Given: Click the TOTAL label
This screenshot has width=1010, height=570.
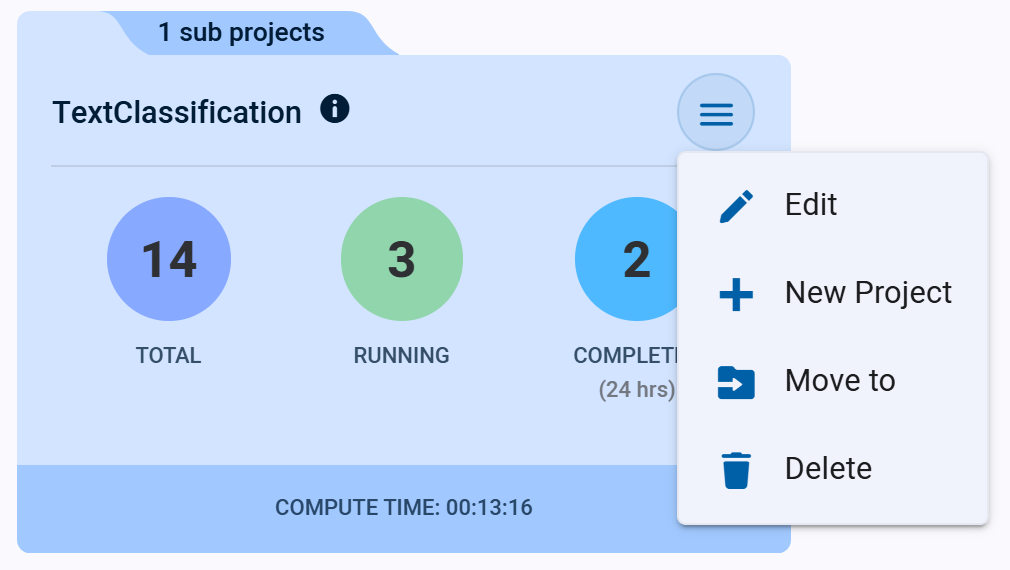Looking at the screenshot, I should pyautogui.click(x=169, y=356).
